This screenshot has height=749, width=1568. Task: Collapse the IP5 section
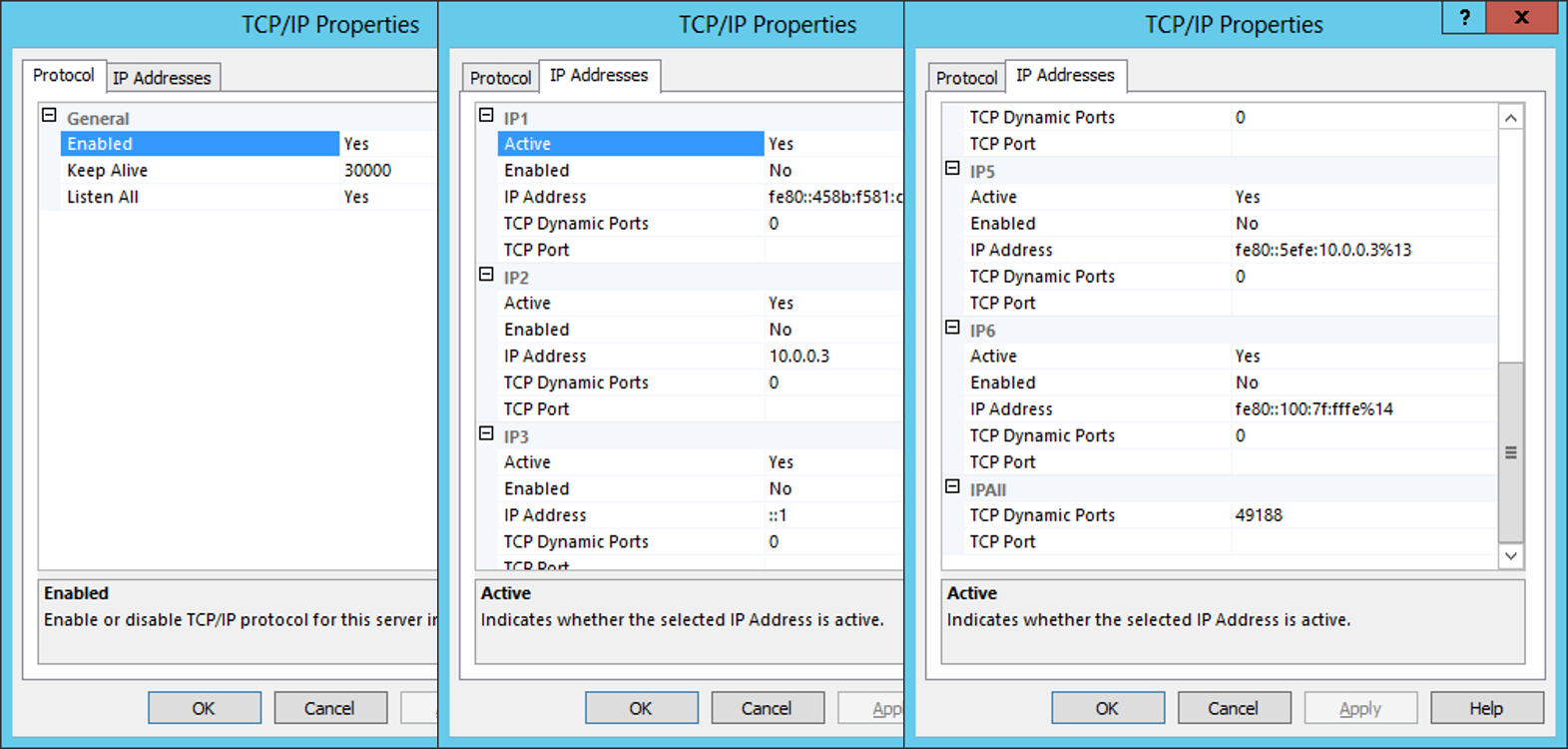click(951, 170)
